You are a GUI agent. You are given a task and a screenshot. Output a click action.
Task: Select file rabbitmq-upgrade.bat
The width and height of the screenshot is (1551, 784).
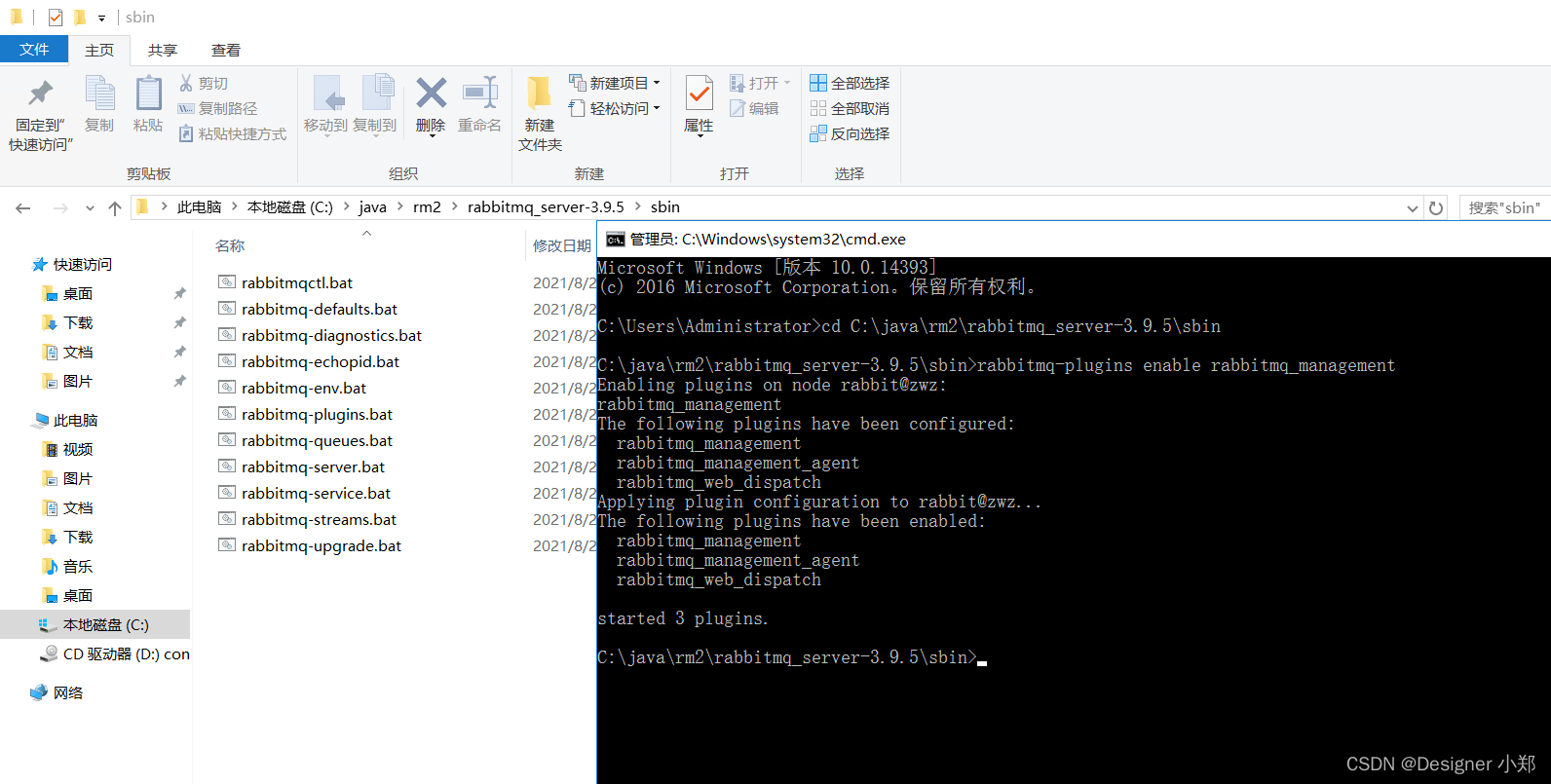[x=322, y=546]
